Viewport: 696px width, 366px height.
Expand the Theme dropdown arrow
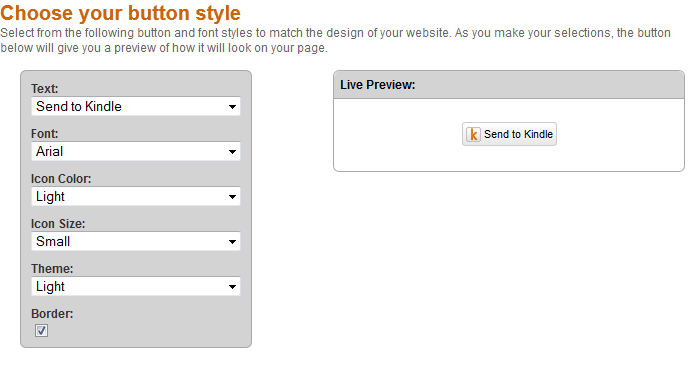point(232,287)
